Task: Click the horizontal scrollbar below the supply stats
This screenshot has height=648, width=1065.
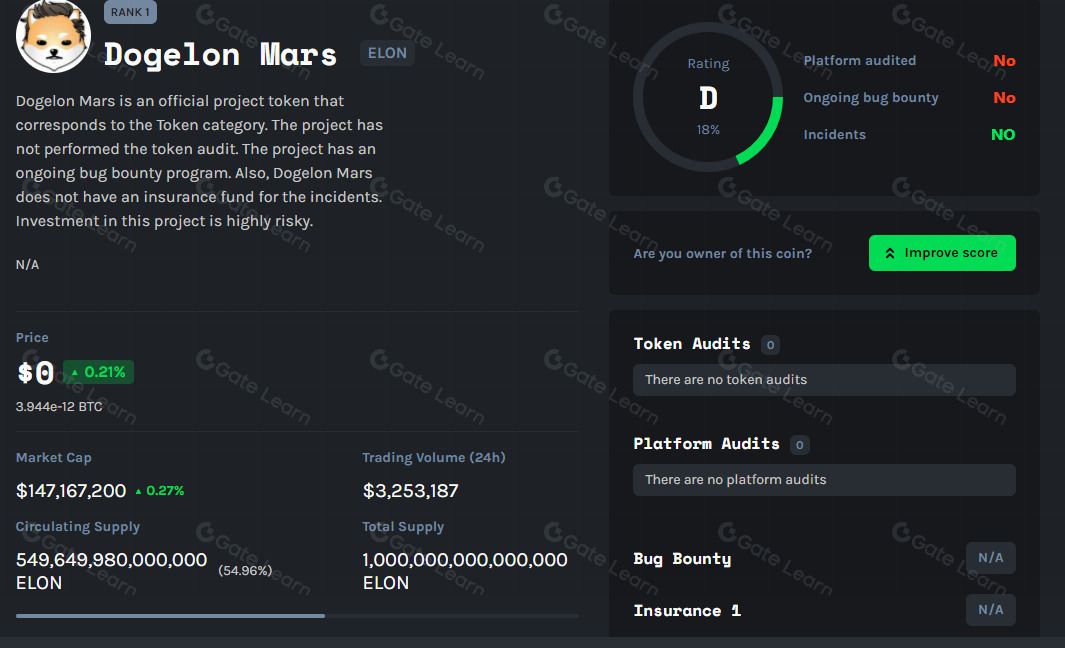Action: 170,616
